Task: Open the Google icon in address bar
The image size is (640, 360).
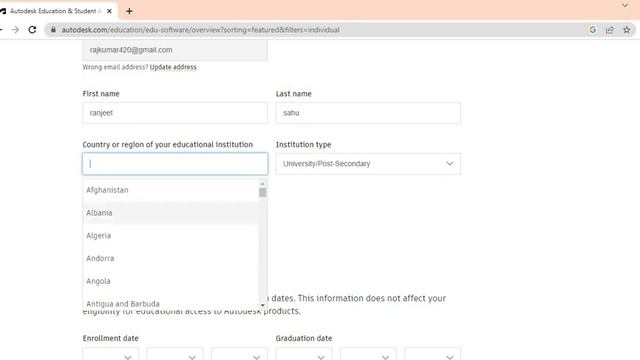Action: 593,30
